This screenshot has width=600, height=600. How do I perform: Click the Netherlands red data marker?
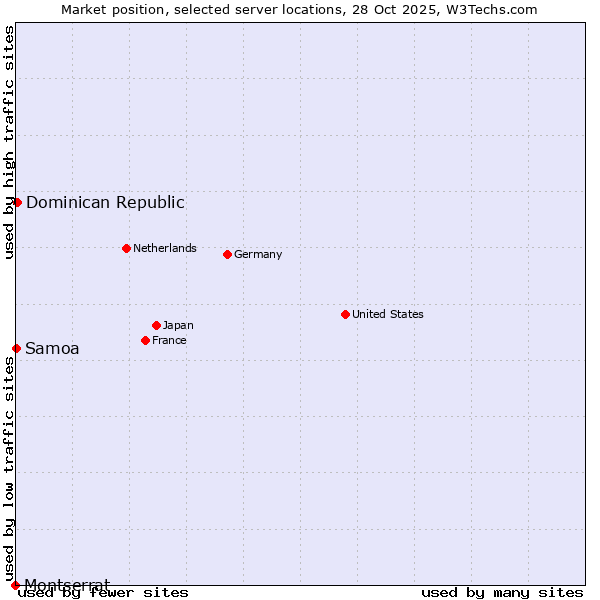(126, 248)
